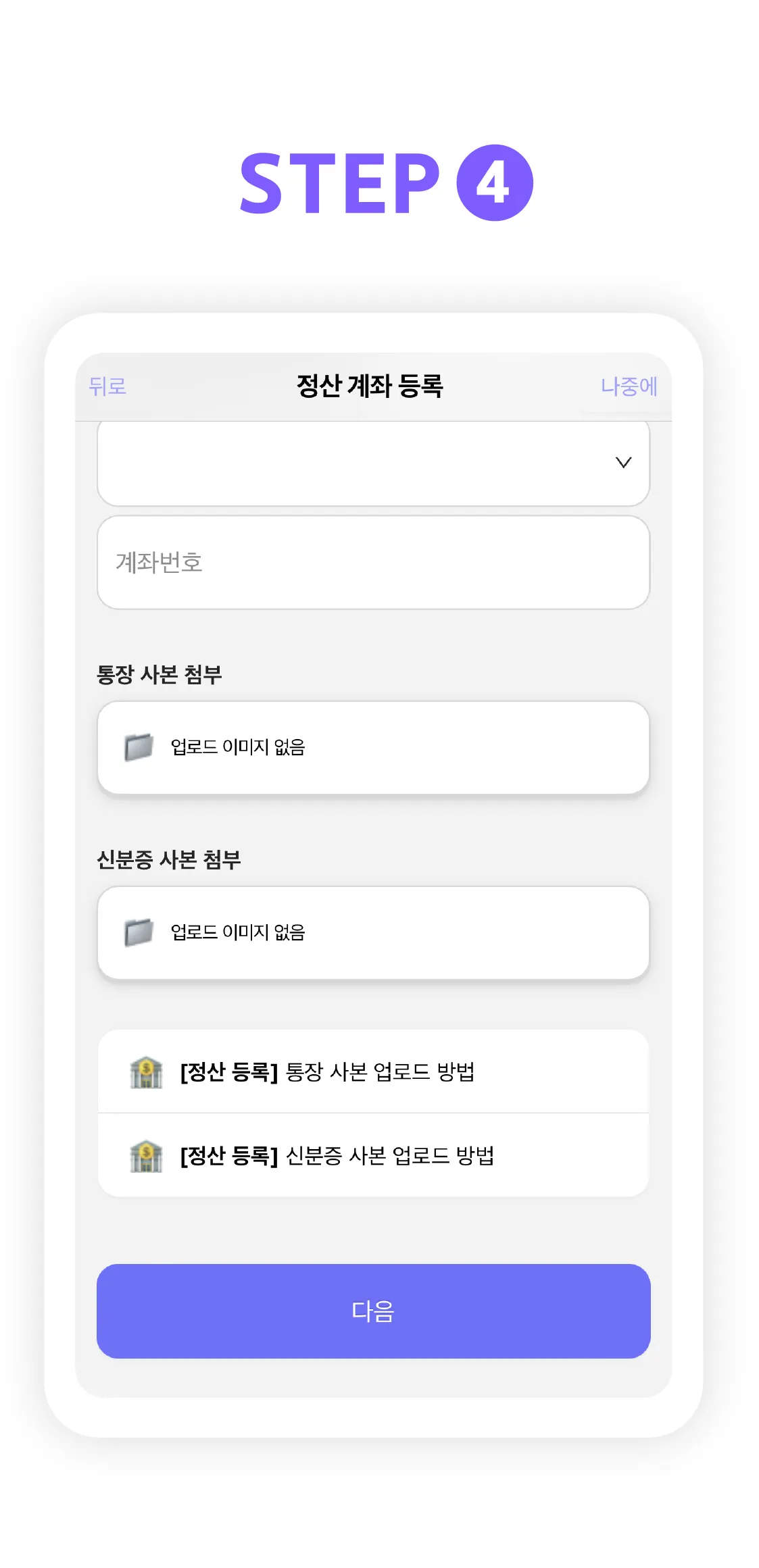The height and width of the screenshot is (1568, 759).
Task: Click the 신분증 사본 첨부 label
Action: [169, 859]
